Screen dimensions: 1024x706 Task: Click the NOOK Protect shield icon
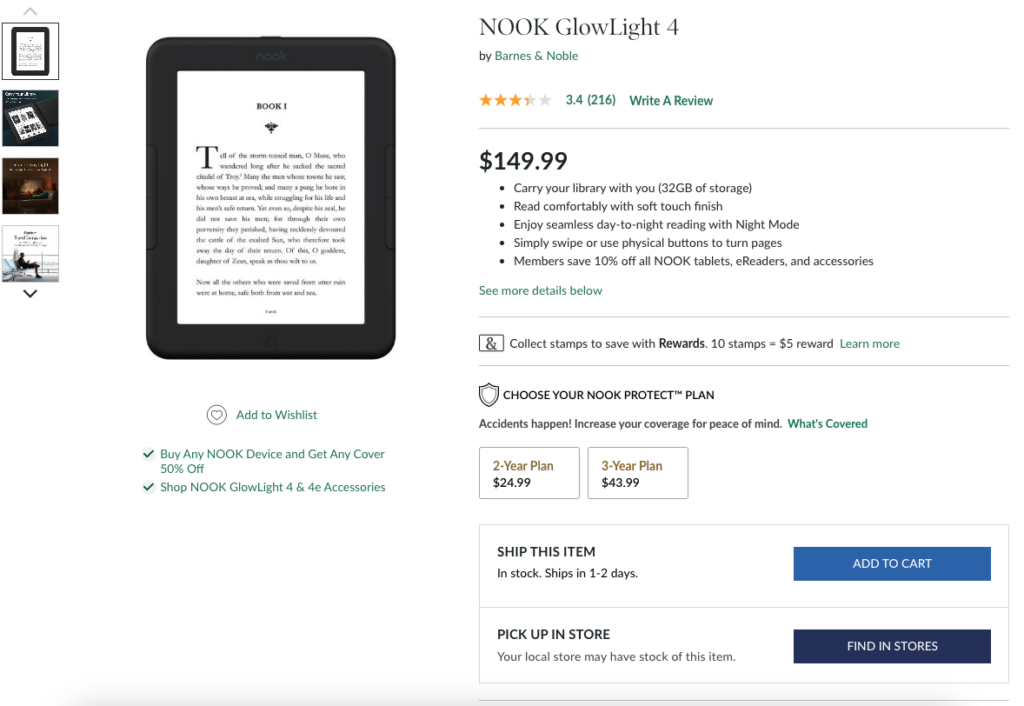pyautogui.click(x=489, y=395)
